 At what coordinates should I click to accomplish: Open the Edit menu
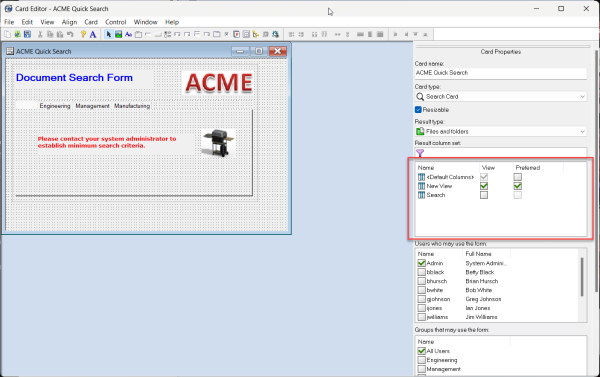pyautogui.click(x=27, y=22)
